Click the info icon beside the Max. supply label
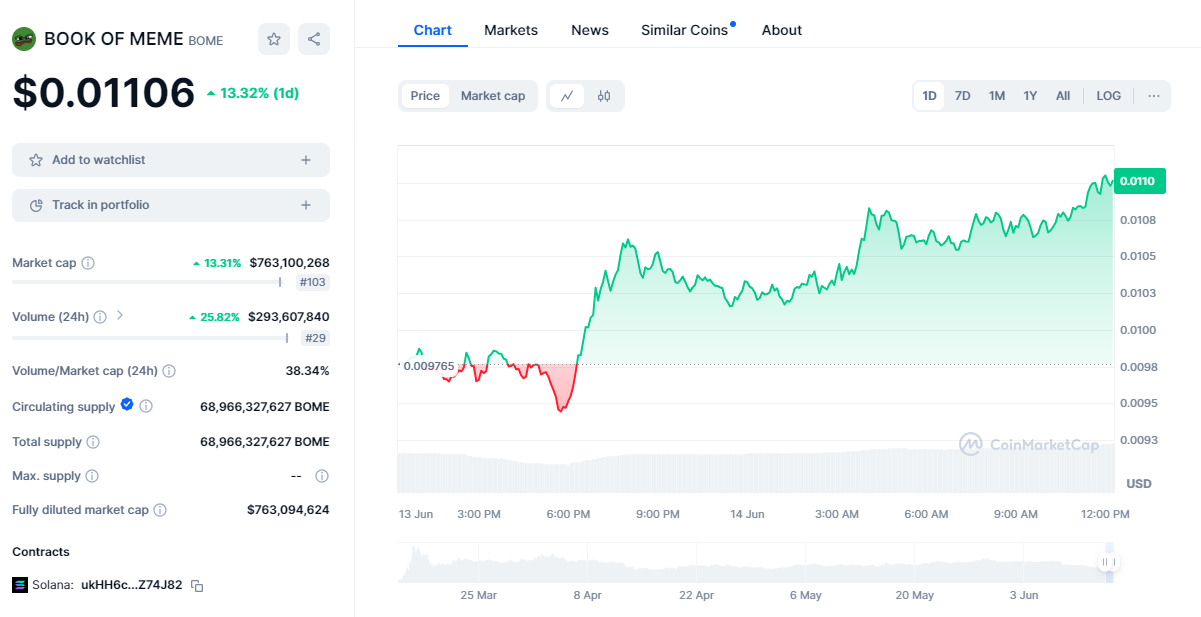 (92, 476)
